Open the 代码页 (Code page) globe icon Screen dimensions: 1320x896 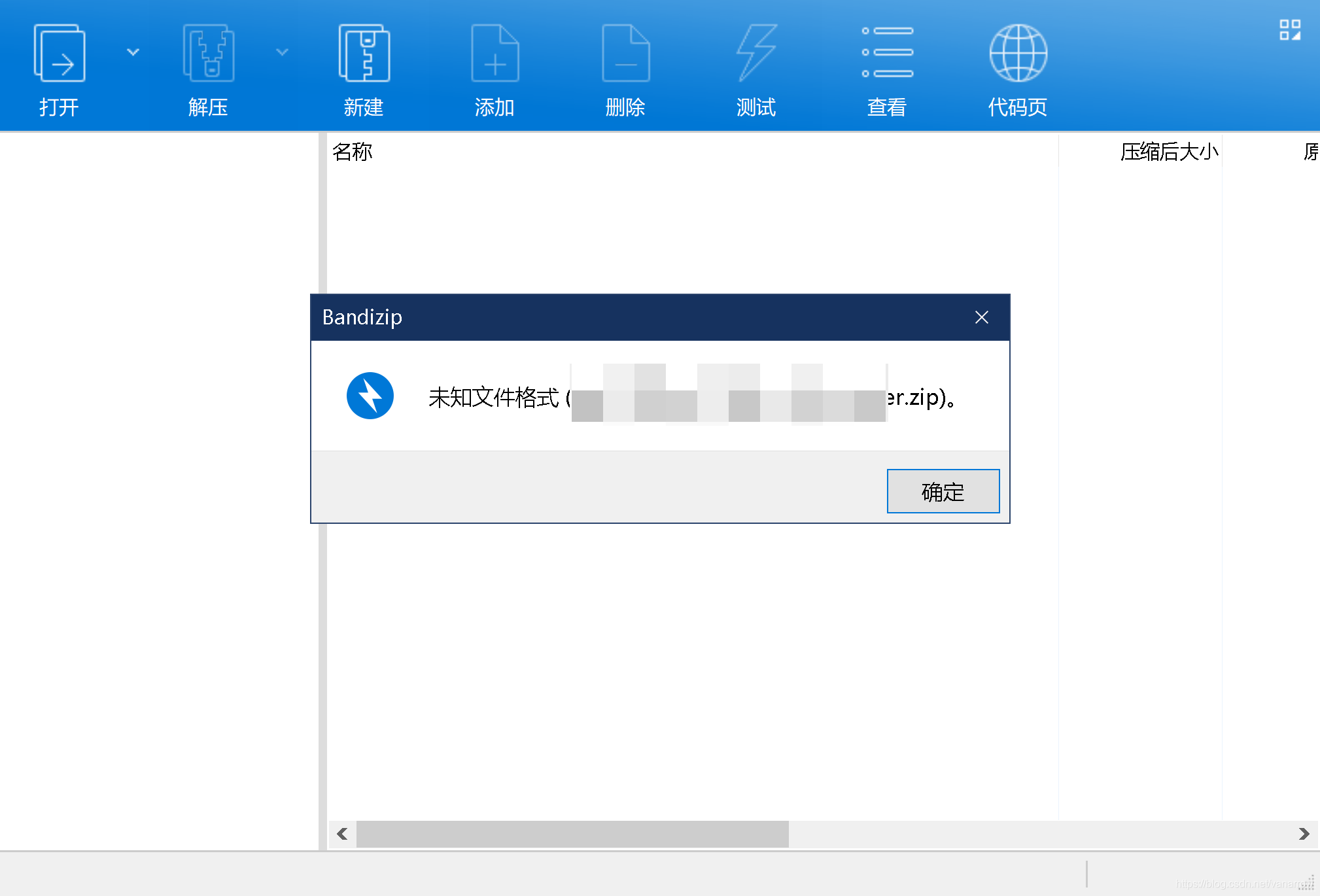1018,54
